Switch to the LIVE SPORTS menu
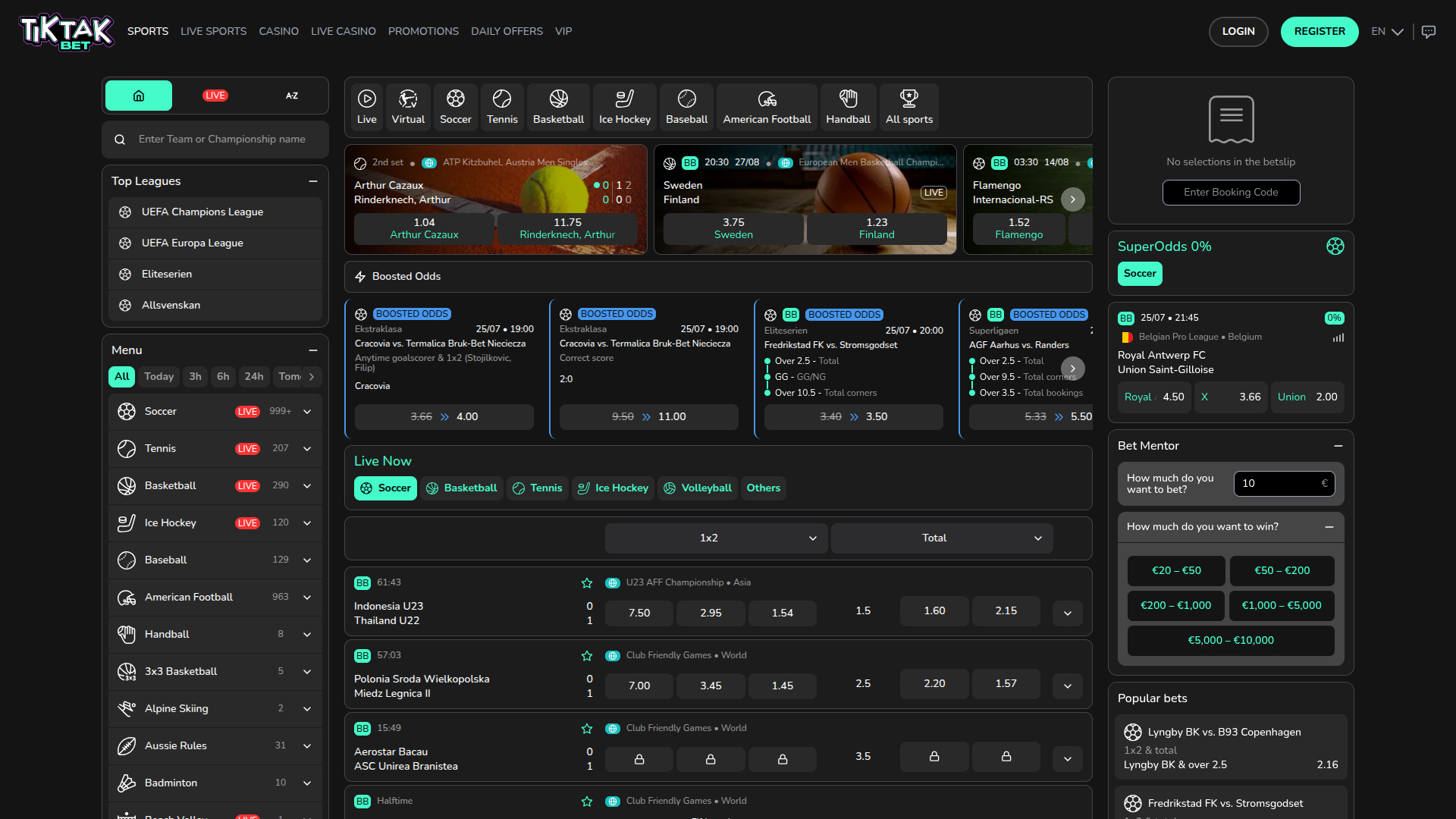The height and width of the screenshot is (819, 1456). click(x=213, y=31)
